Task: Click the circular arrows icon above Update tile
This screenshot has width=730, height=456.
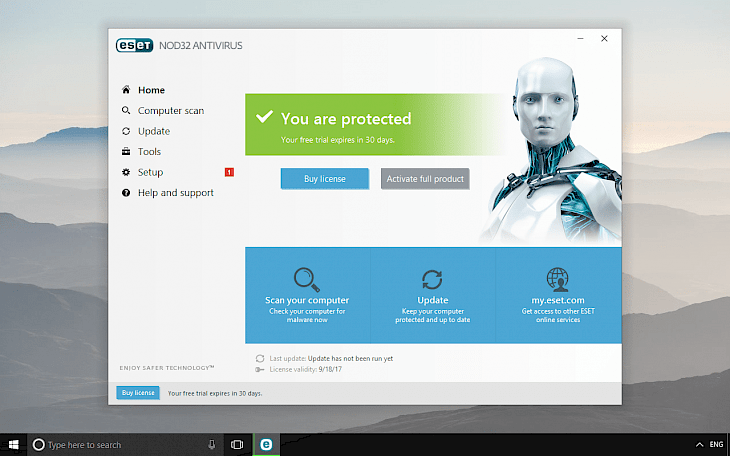Action: coord(432,279)
